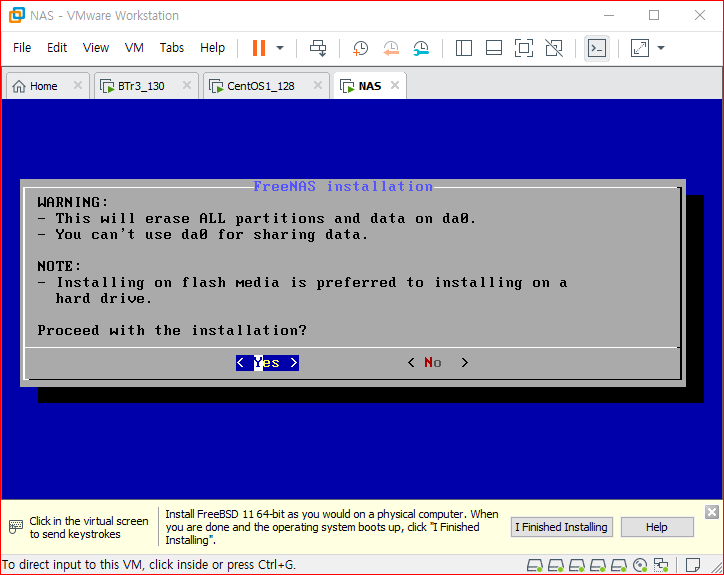
Task: Click the 'Proceed with the installation?' text
Action: click(172, 330)
